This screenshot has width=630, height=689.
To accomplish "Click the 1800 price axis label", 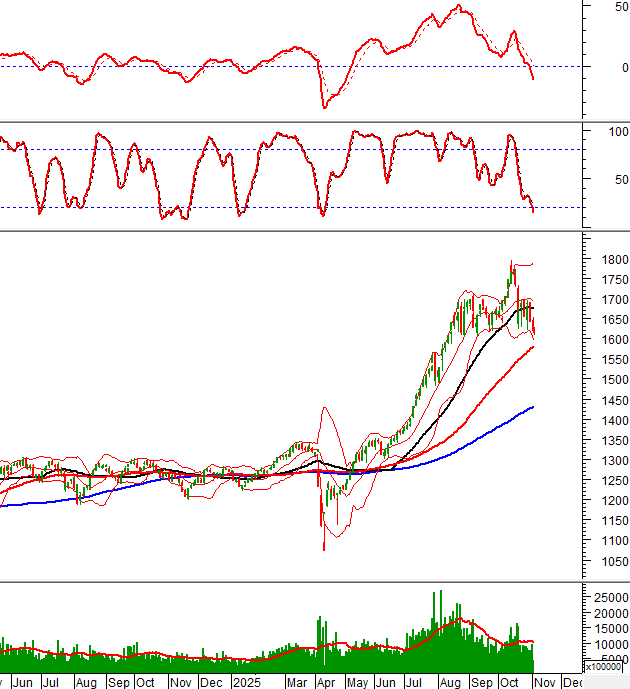I will coord(602,260).
